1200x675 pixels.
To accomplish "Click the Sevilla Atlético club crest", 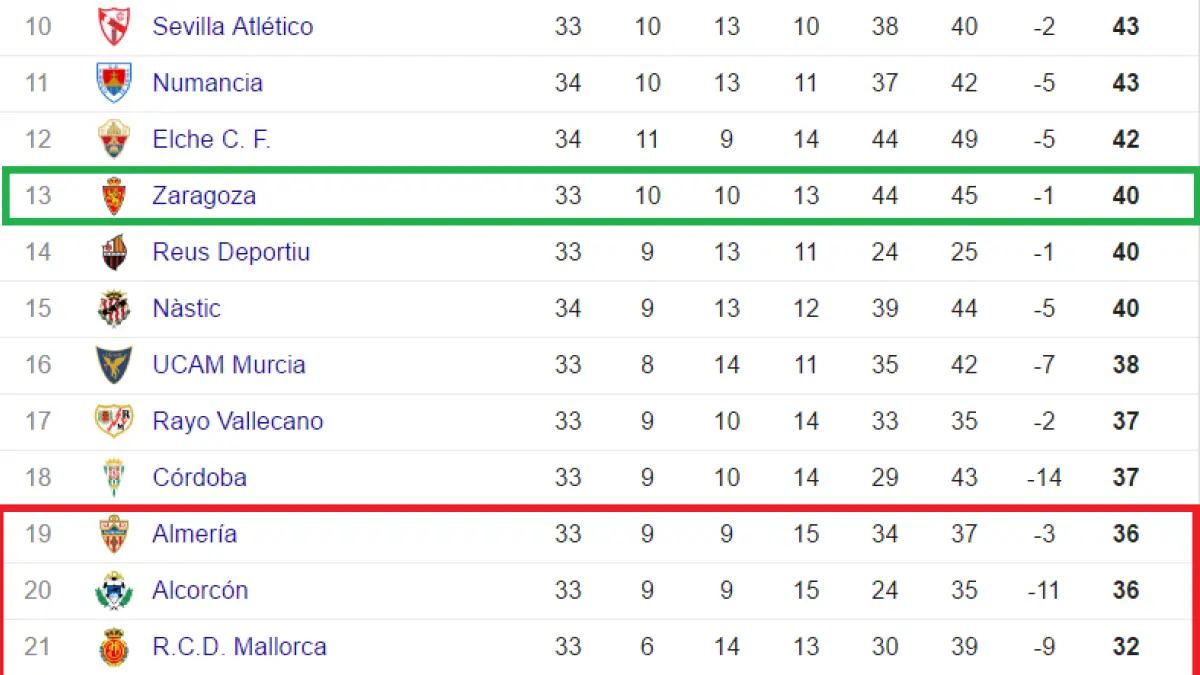I will [x=113, y=26].
